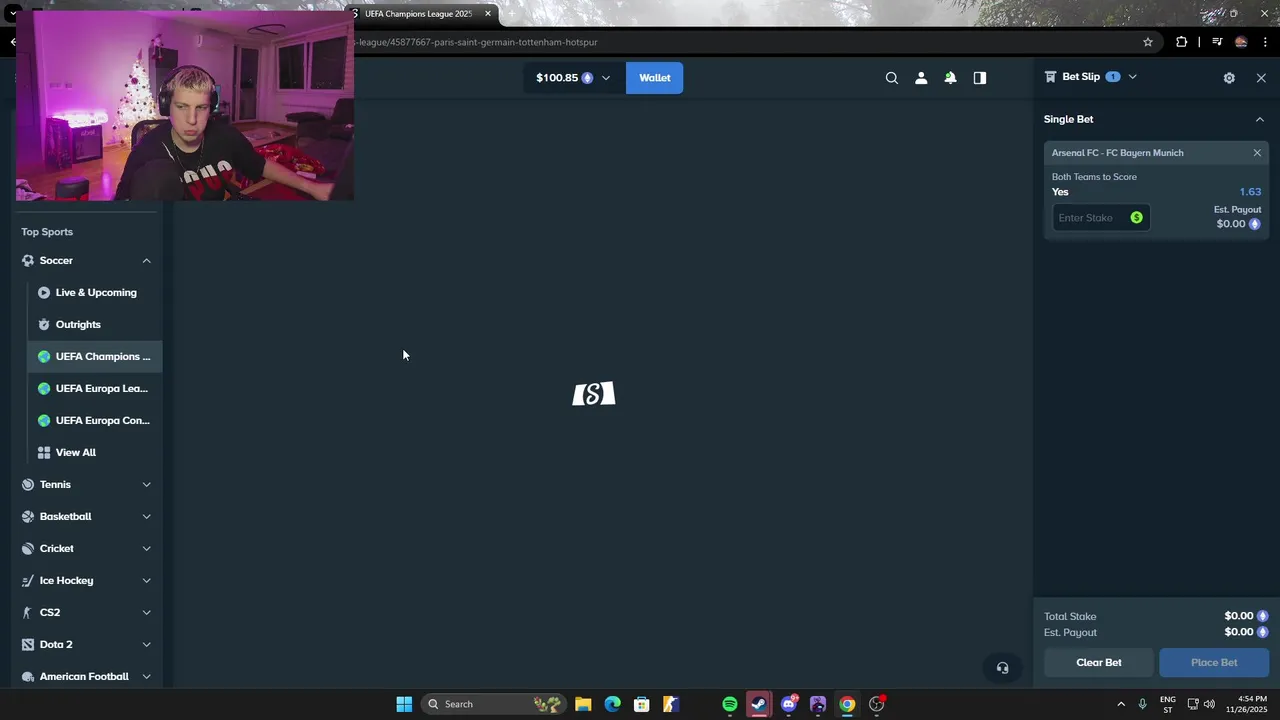The image size is (1280, 720).
Task: Open the notifications bell icon
Action: 950,78
